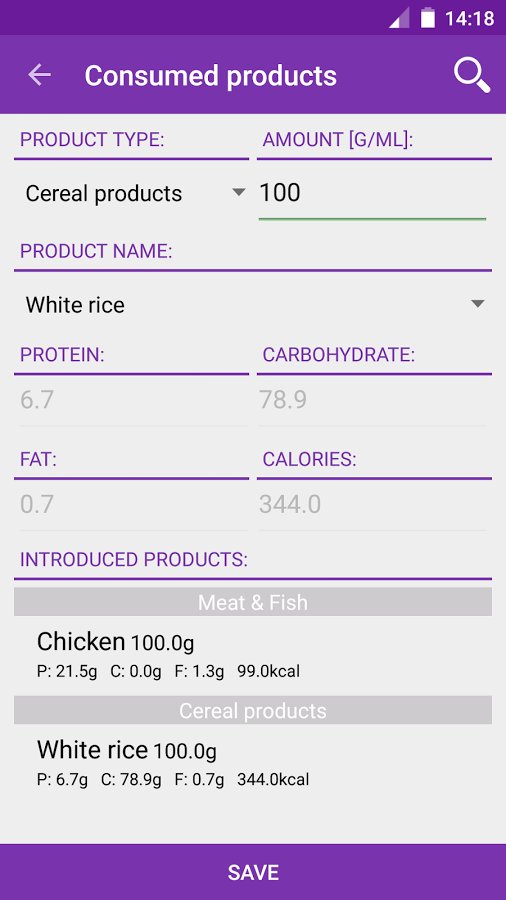
Task: Open product search with magnifier icon
Action: (x=472, y=75)
